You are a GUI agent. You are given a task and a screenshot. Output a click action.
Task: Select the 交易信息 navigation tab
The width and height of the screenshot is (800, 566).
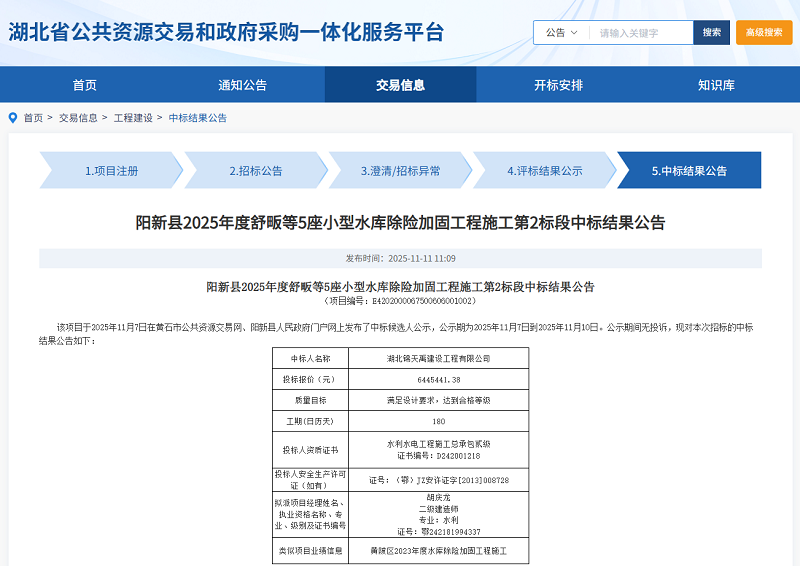tap(401, 85)
